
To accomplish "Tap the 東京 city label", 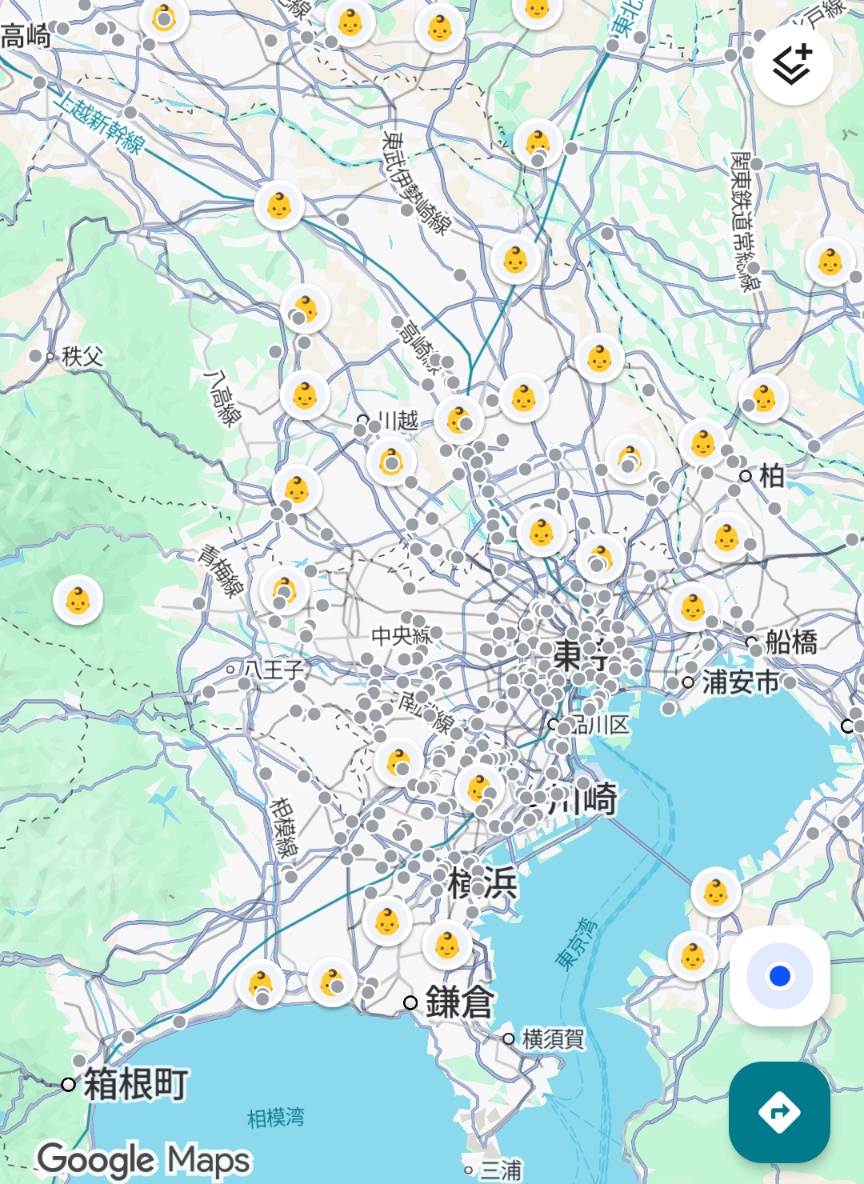I will point(580,654).
